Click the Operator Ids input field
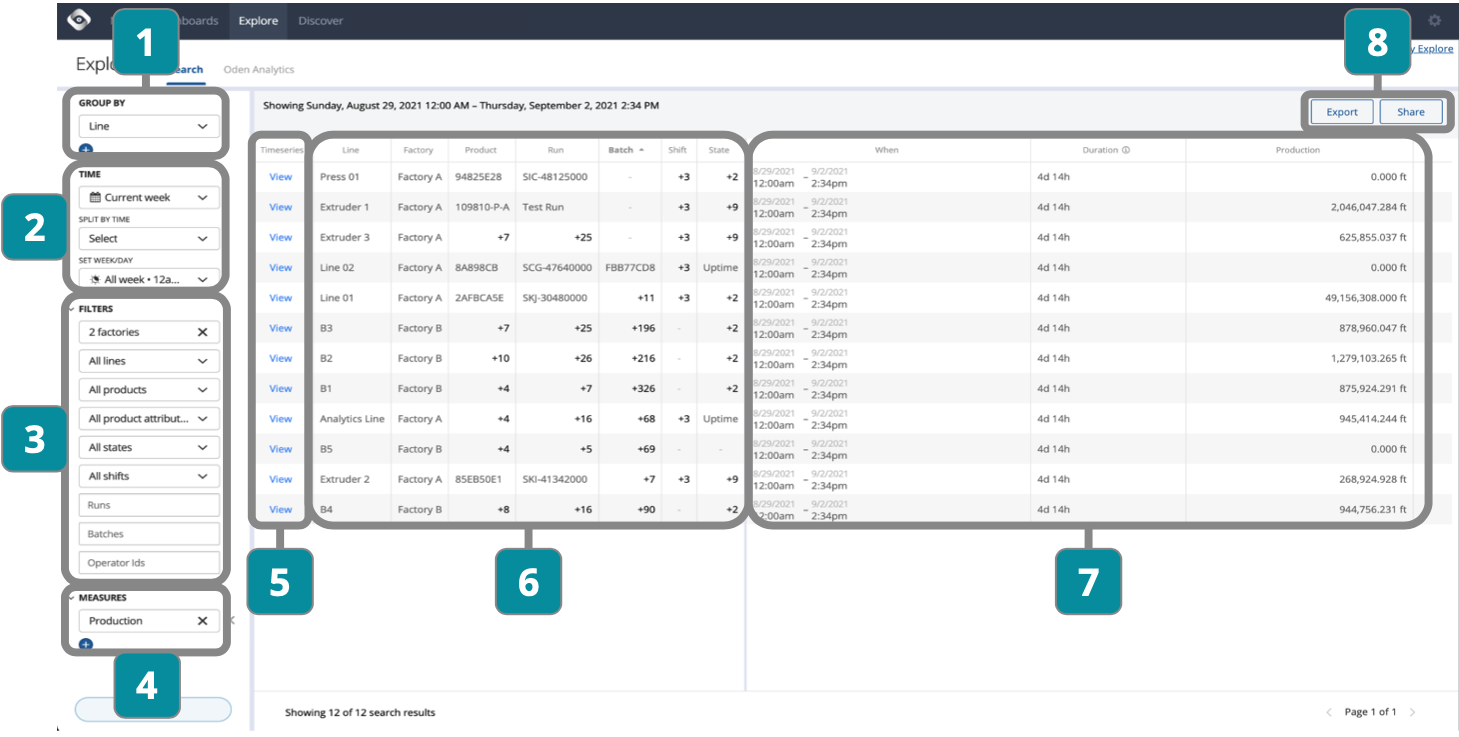 point(148,563)
